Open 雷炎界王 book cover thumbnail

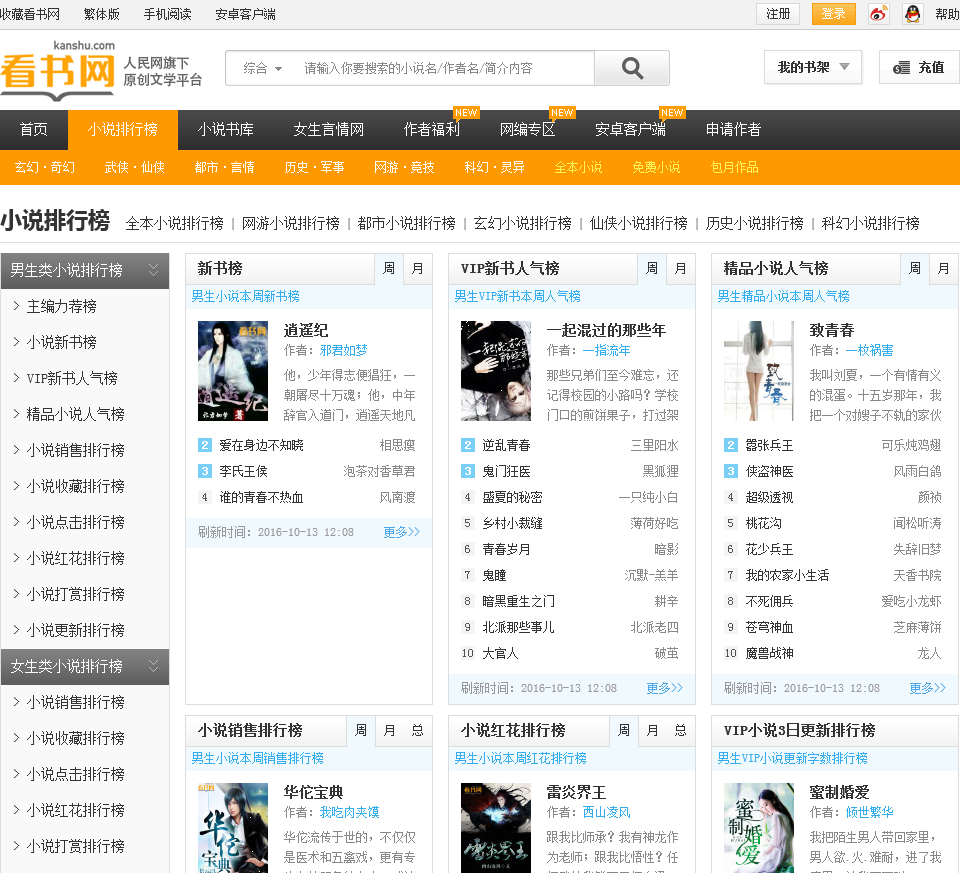click(x=496, y=828)
